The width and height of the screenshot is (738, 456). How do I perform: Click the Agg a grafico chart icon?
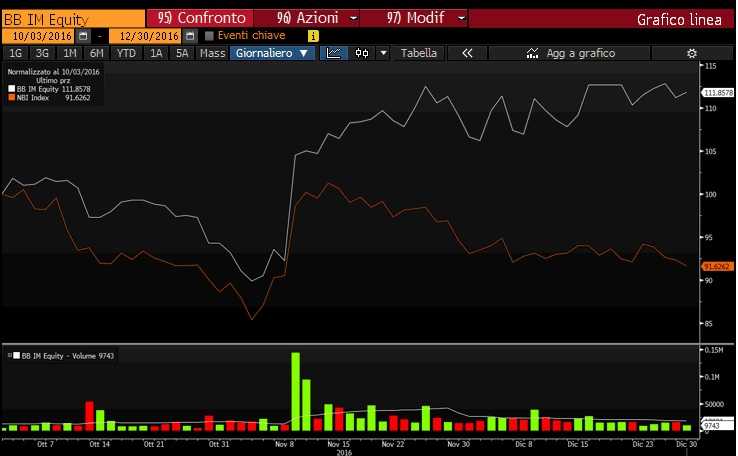[x=533, y=53]
